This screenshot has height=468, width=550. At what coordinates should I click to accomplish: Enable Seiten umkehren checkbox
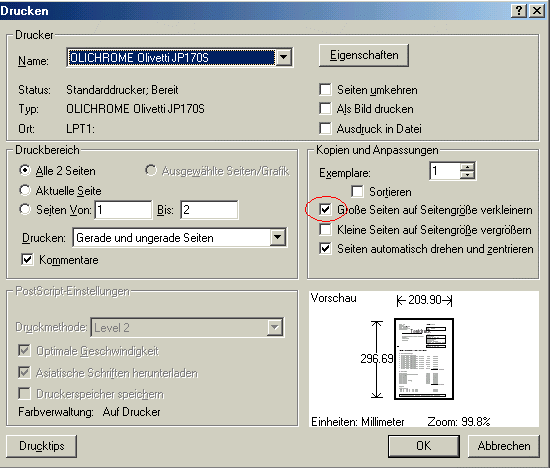click(325, 90)
